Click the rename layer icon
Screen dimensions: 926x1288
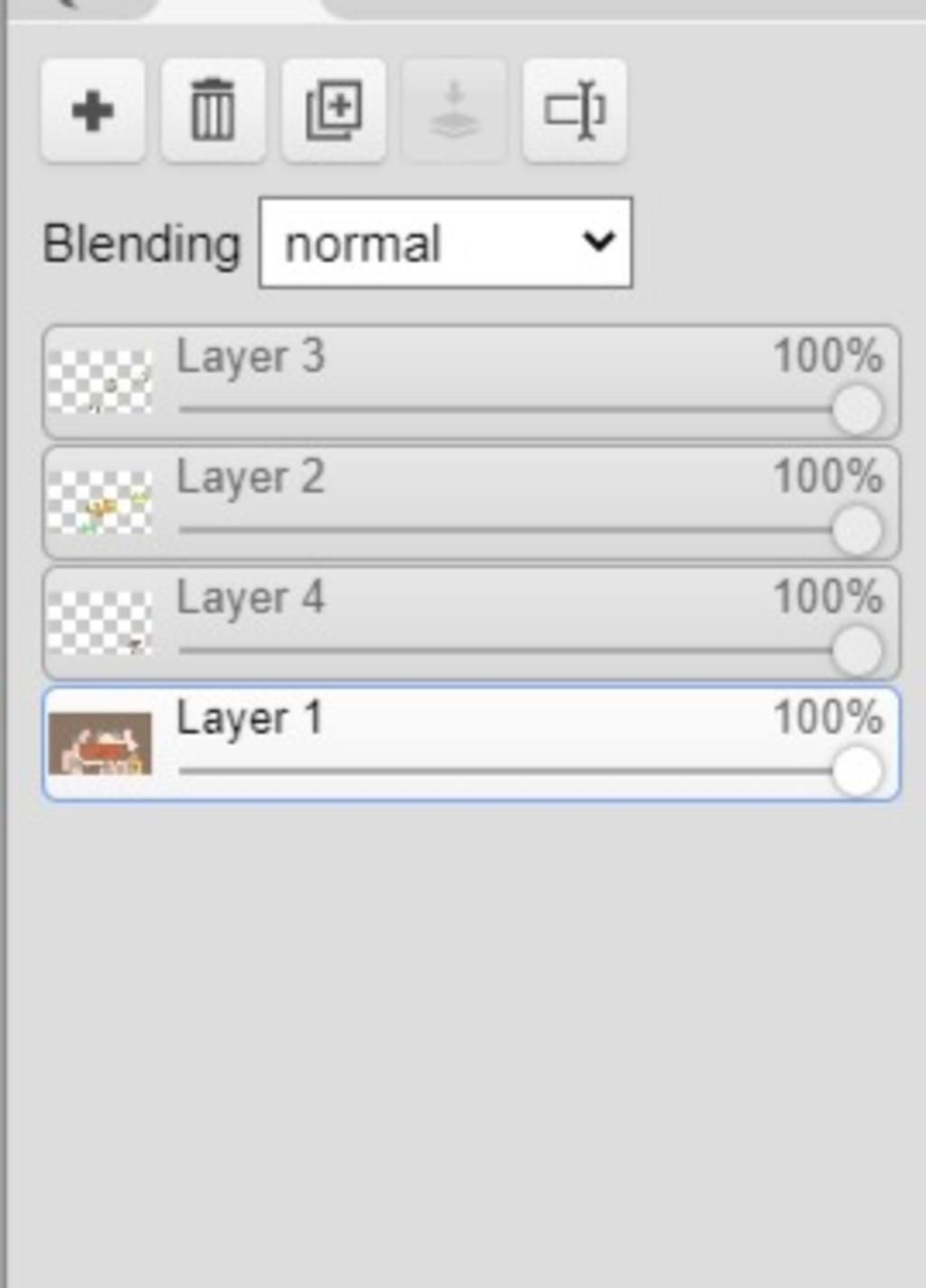tap(574, 111)
